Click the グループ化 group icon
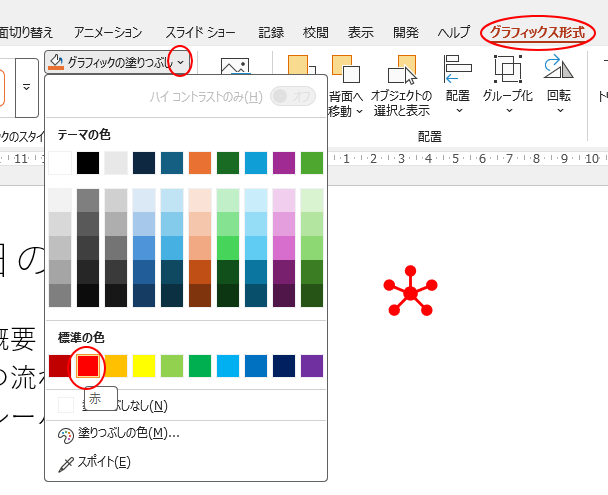This screenshot has width=608, height=495. tap(508, 69)
